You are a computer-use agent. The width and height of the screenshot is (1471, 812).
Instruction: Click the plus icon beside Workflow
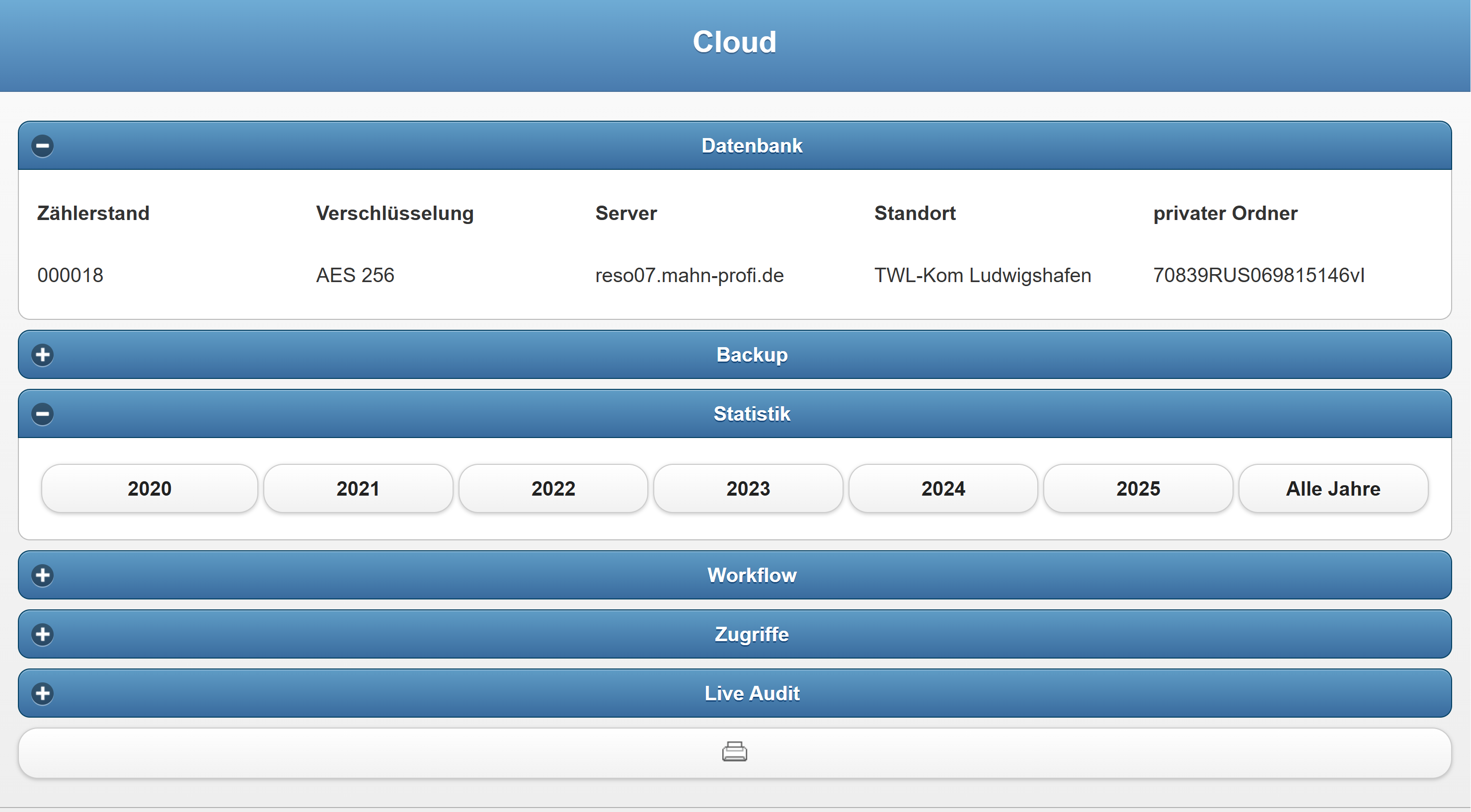tap(42, 575)
